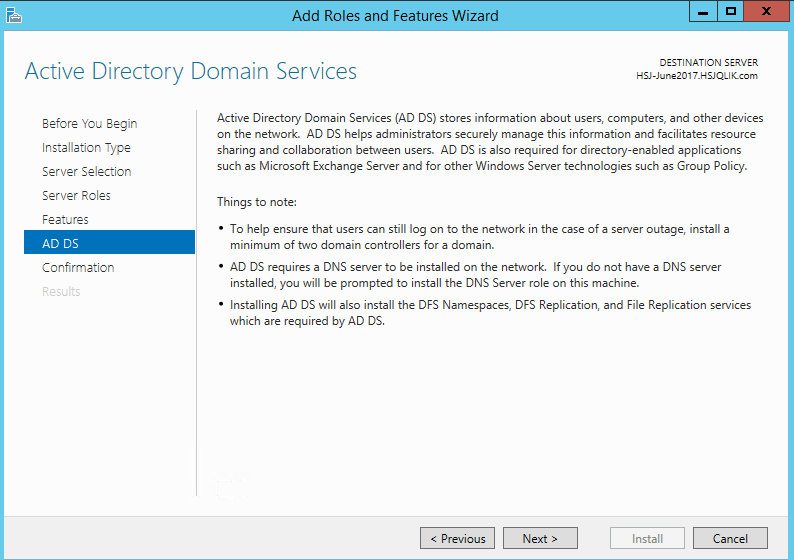Click the destination server name text
Viewport: 794px width, 560px height.
coord(697,76)
